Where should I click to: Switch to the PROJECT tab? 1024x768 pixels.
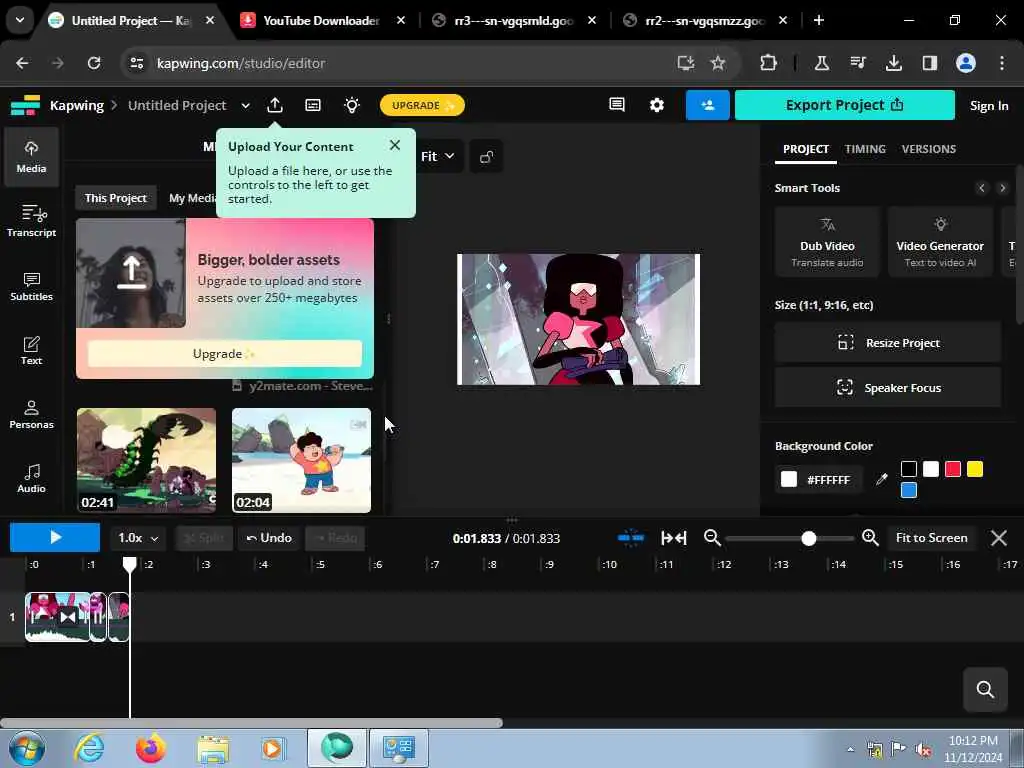(x=805, y=149)
